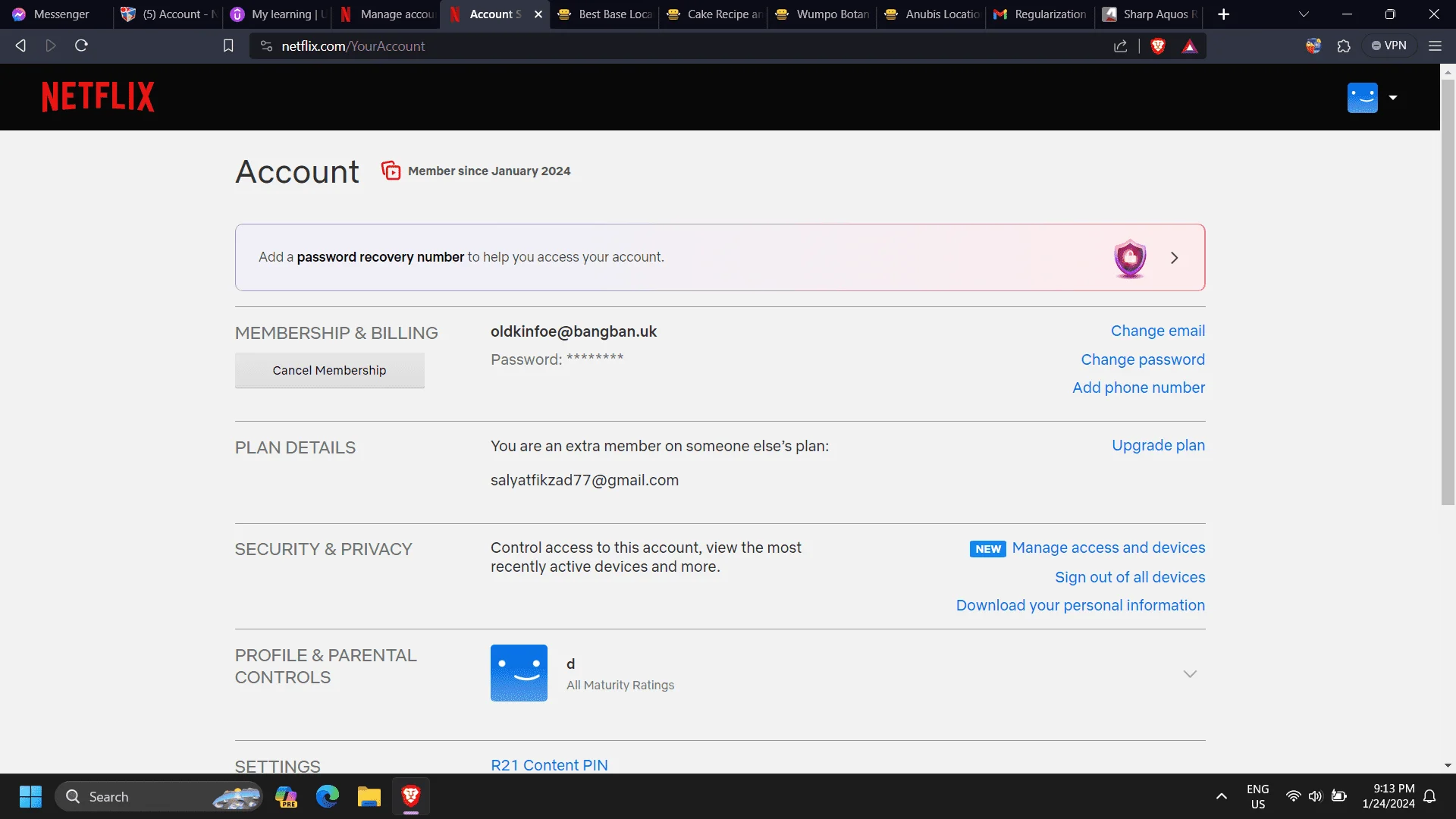
Task: Switch to the (5) Account tab
Action: 170,14
